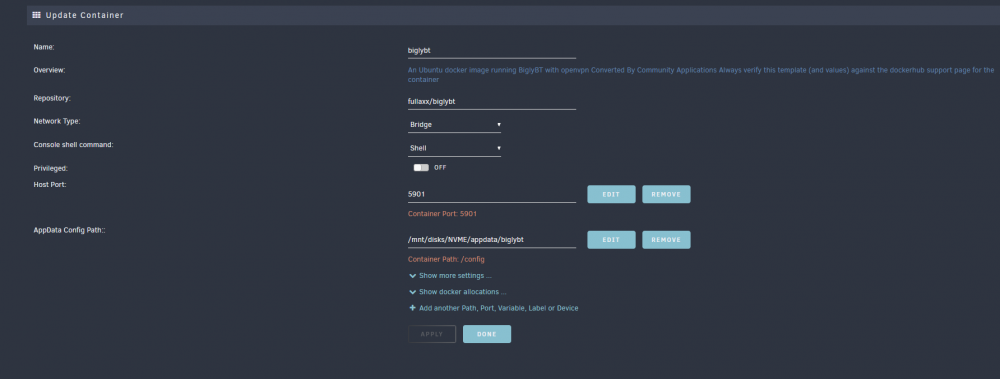Click the Console shell command label
Screen dimensions: 1000x379
73,145
